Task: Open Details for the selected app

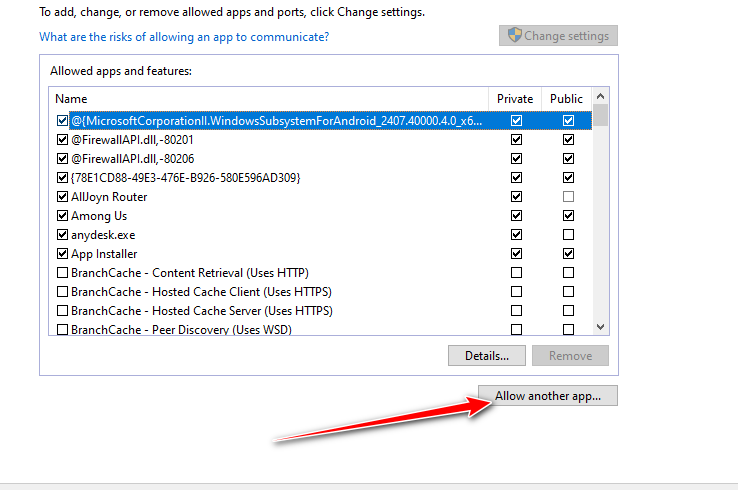Action: (487, 355)
